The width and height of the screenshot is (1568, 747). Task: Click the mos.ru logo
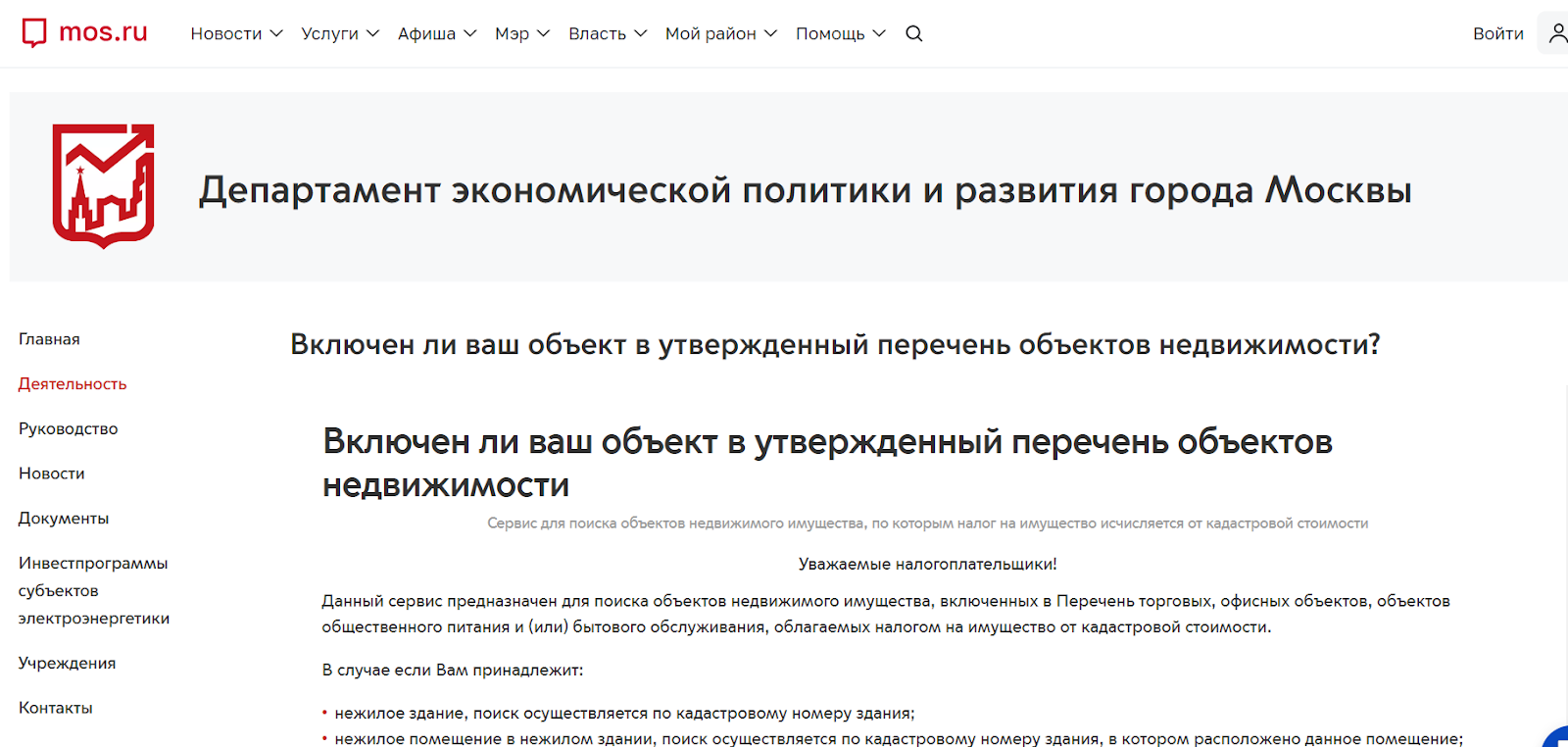(84, 32)
